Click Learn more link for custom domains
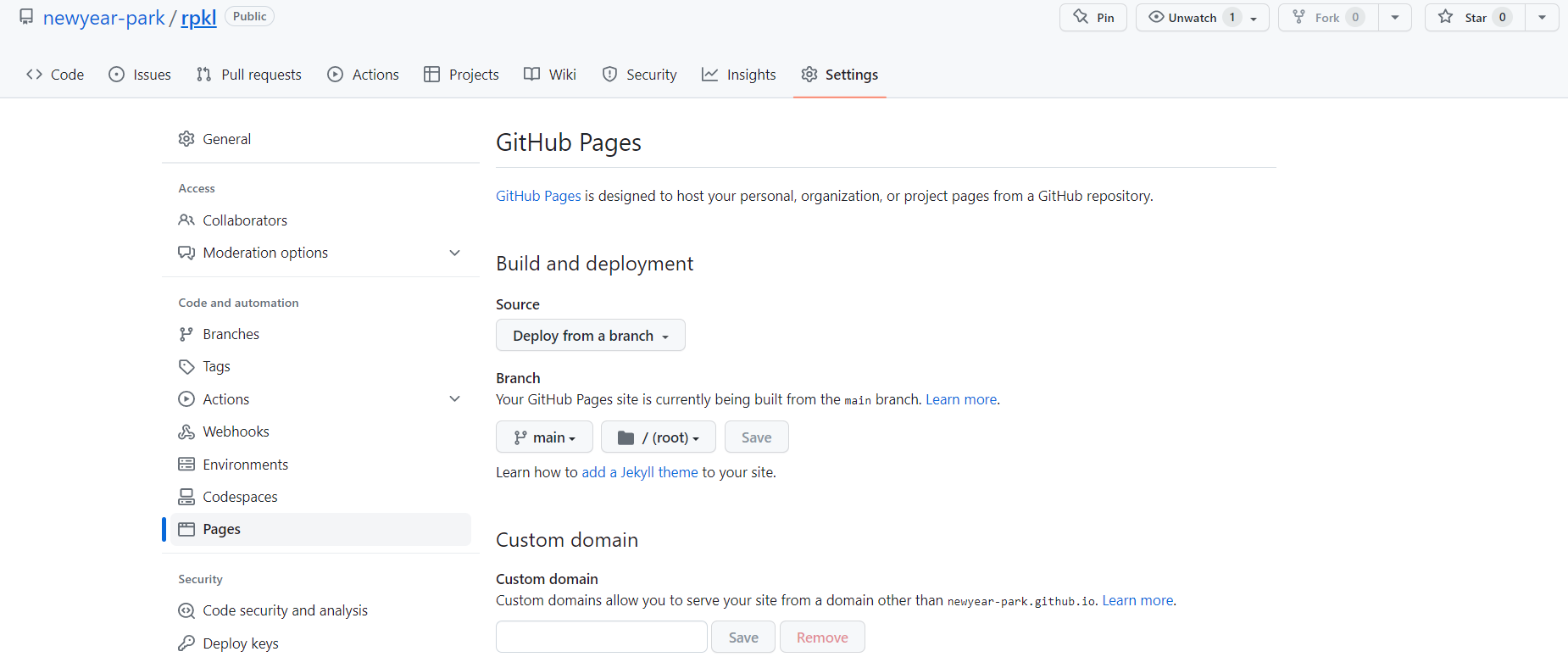The width and height of the screenshot is (1568, 657). (x=1137, y=600)
